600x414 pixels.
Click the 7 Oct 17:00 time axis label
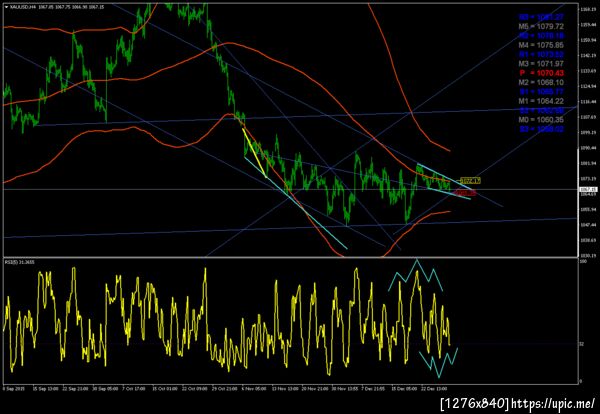(x=133, y=388)
